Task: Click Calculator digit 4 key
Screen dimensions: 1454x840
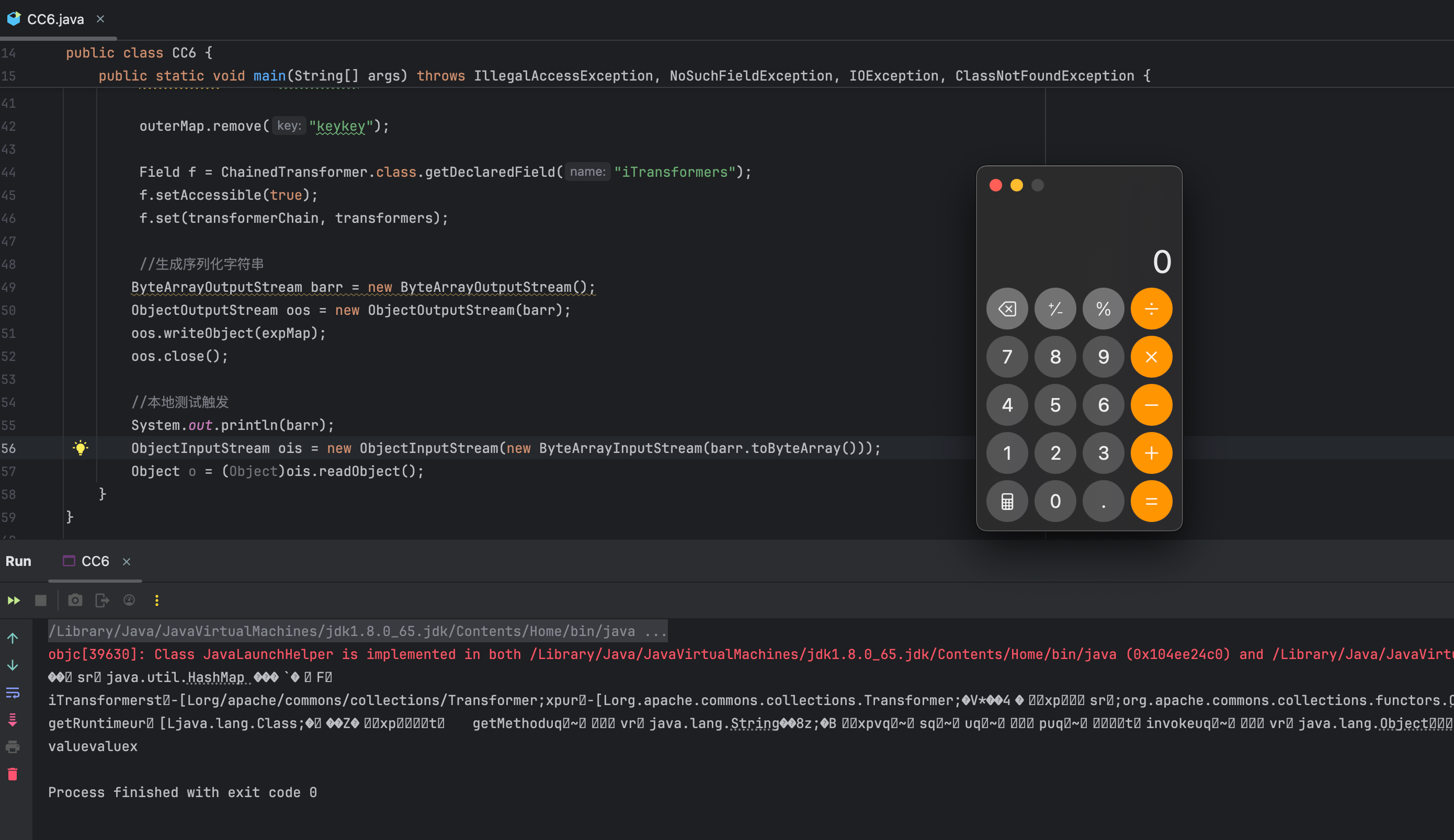Action: [1007, 405]
